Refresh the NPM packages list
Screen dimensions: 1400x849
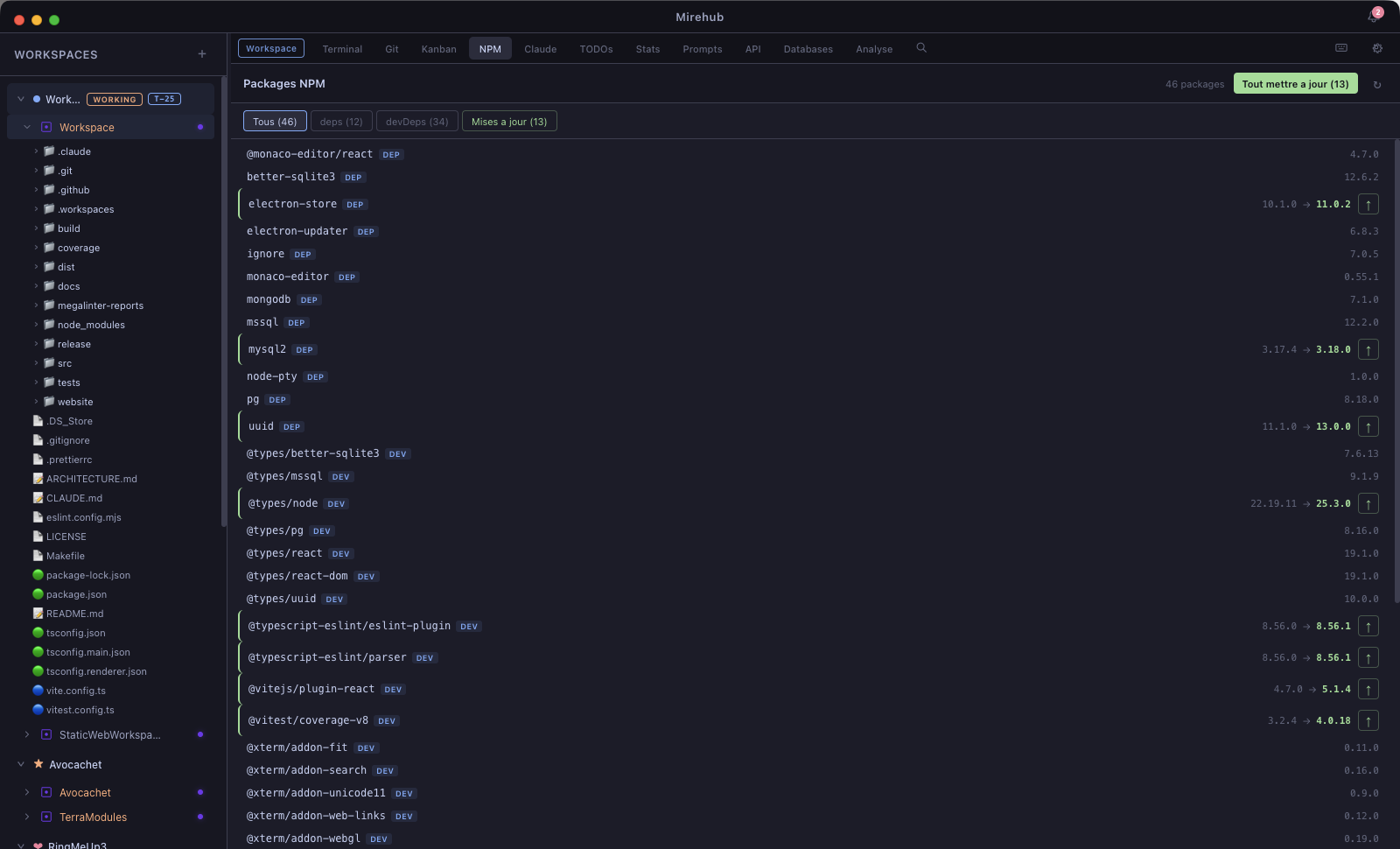(1377, 84)
